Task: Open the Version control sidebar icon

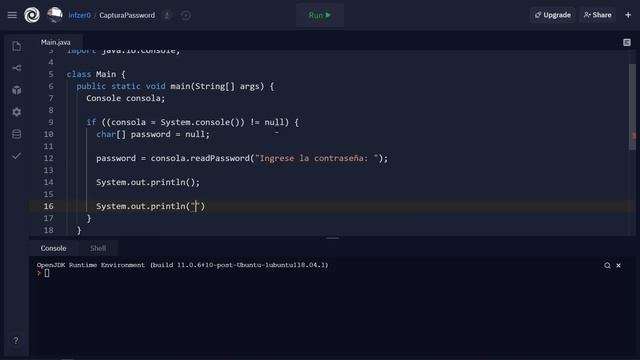Action: pos(17,68)
